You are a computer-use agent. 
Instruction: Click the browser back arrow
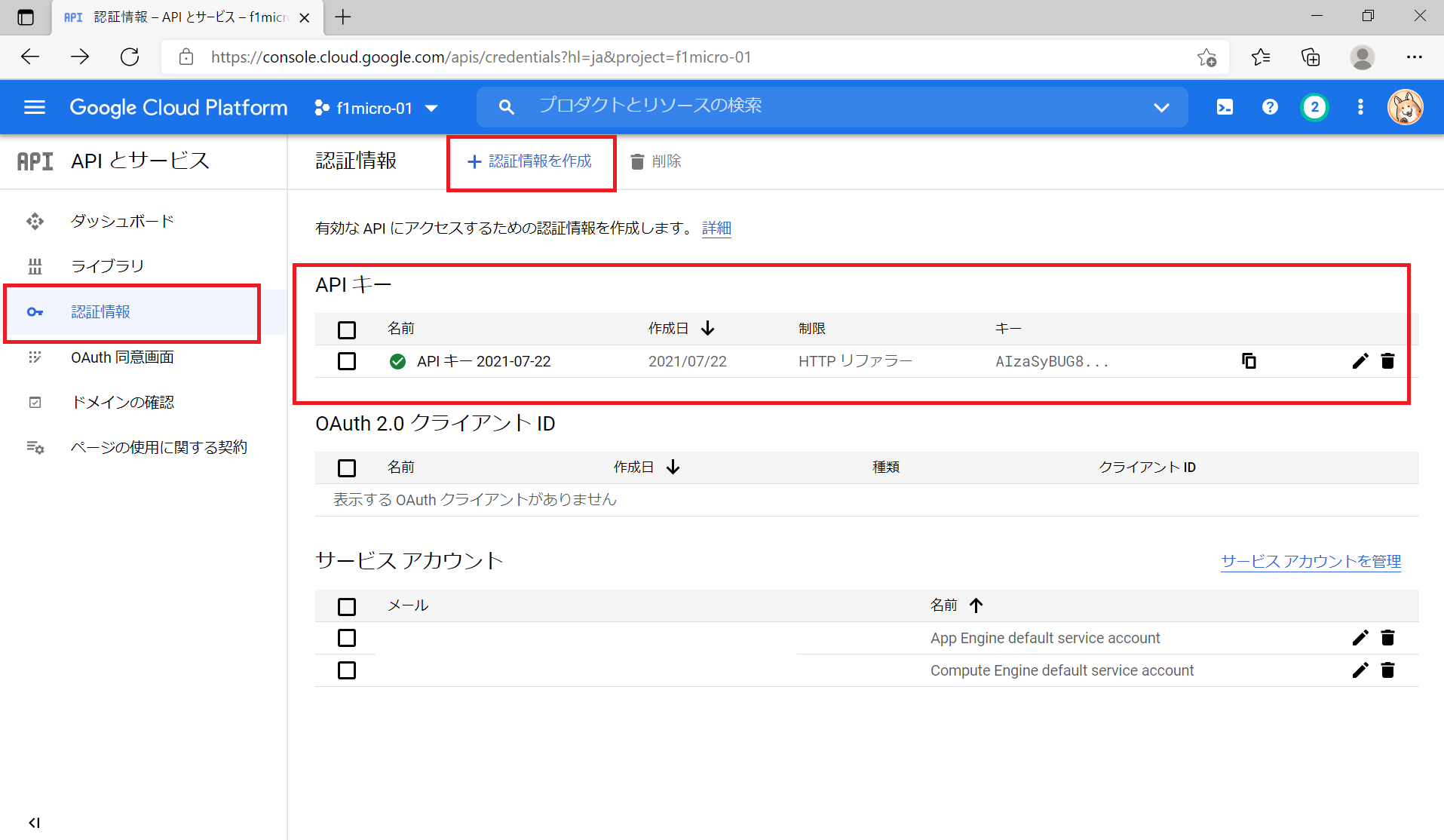click(30, 57)
